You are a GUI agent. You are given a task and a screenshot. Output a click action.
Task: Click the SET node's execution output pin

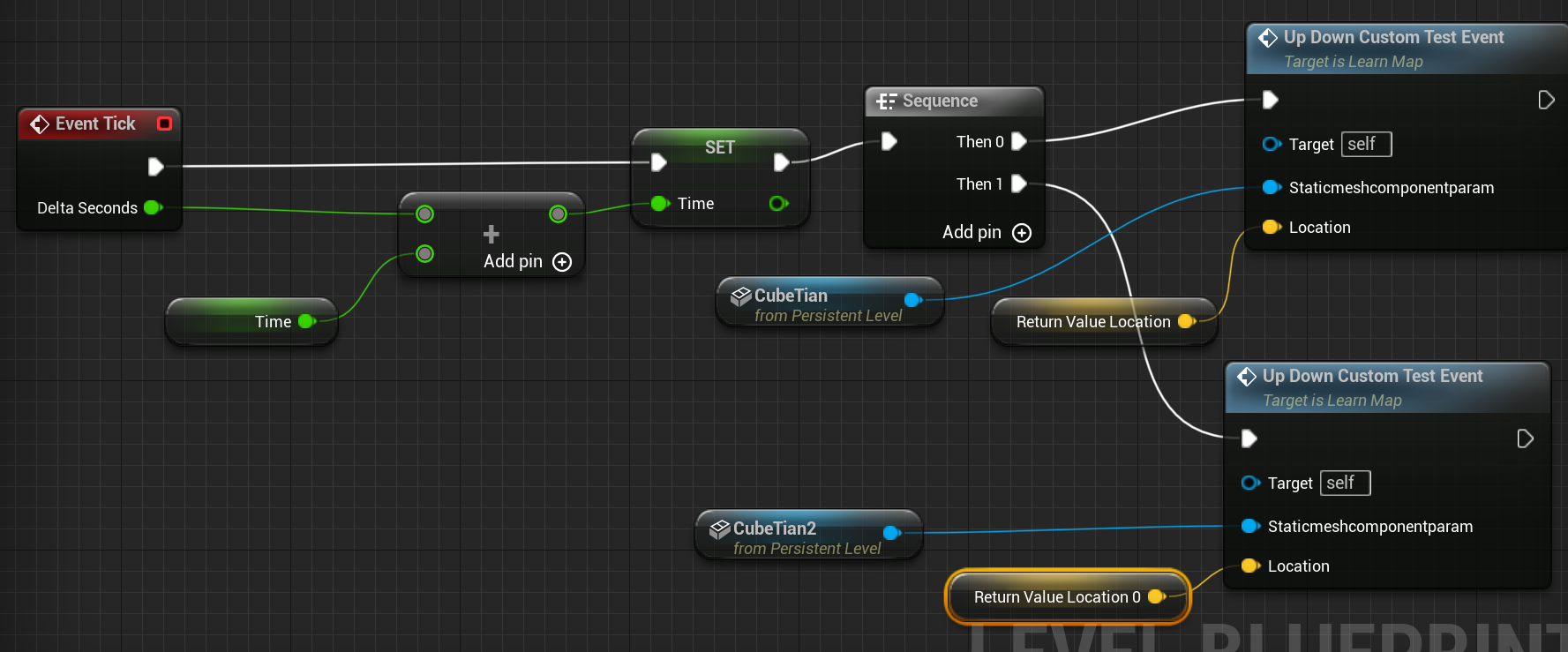(782, 162)
